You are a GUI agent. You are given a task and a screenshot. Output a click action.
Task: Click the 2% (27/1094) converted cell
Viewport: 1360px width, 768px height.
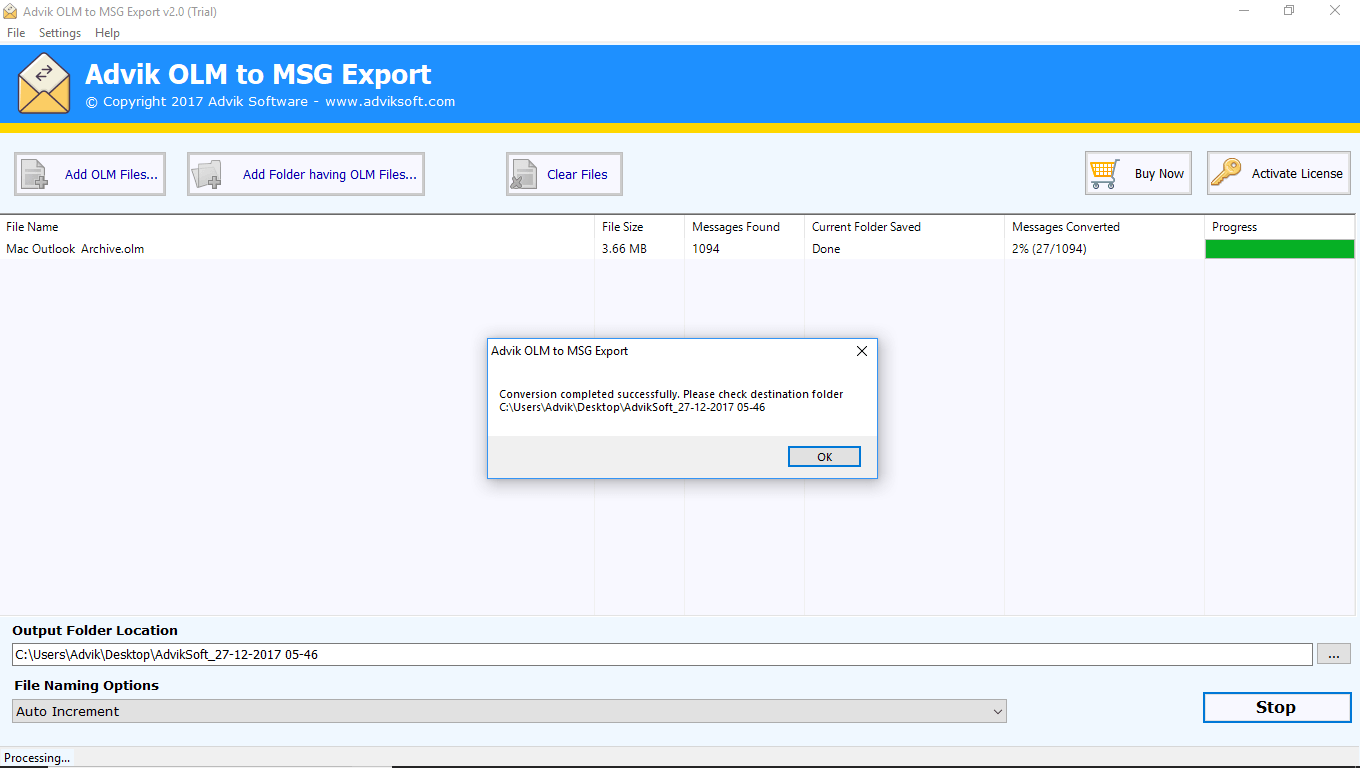tap(1049, 249)
